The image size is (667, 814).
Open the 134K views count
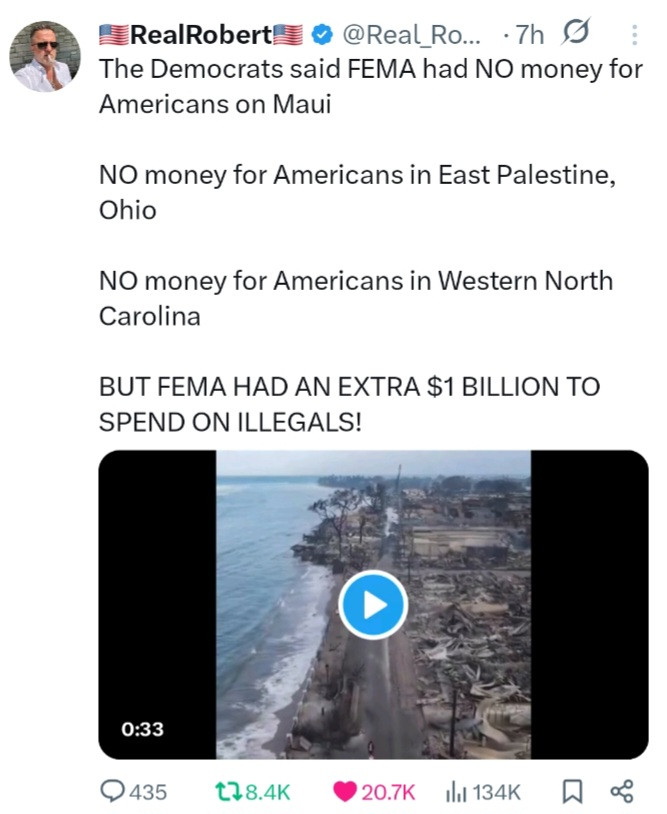click(x=497, y=792)
